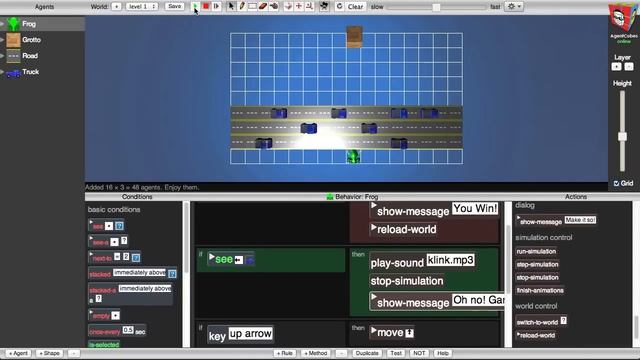The height and width of the screenshot is (360, 640).
Task: Click the '+ Agent' button
Action: click(18, 353)
